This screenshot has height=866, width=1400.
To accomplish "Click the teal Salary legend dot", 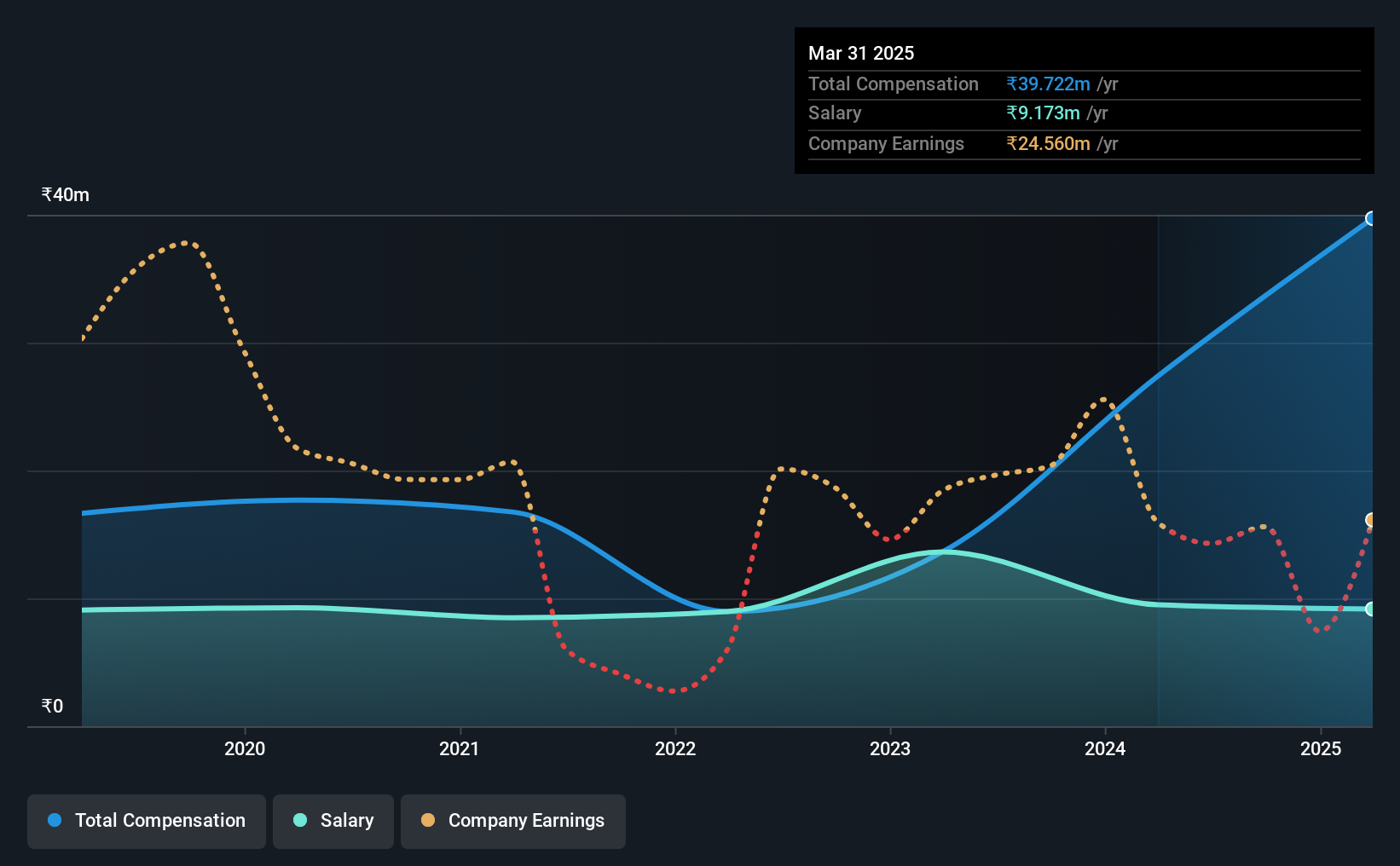I will (x=300, y=820).
